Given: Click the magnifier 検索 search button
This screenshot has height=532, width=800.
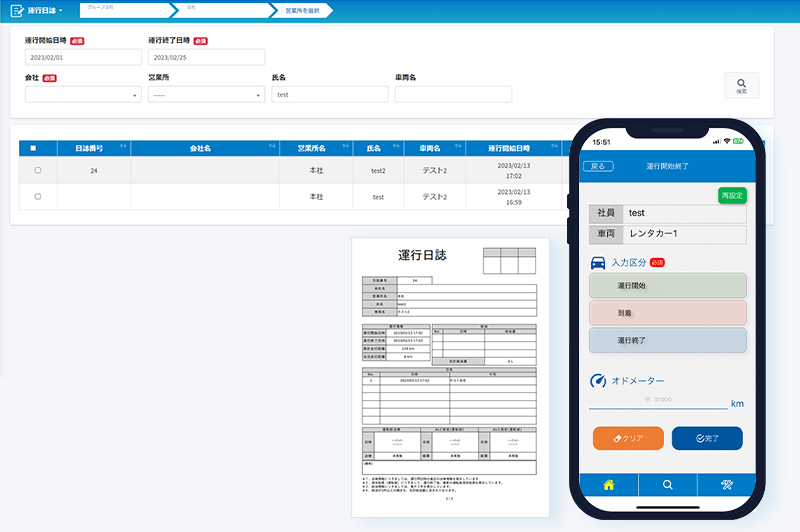Looking at the screenshot, I should point(741,86).
